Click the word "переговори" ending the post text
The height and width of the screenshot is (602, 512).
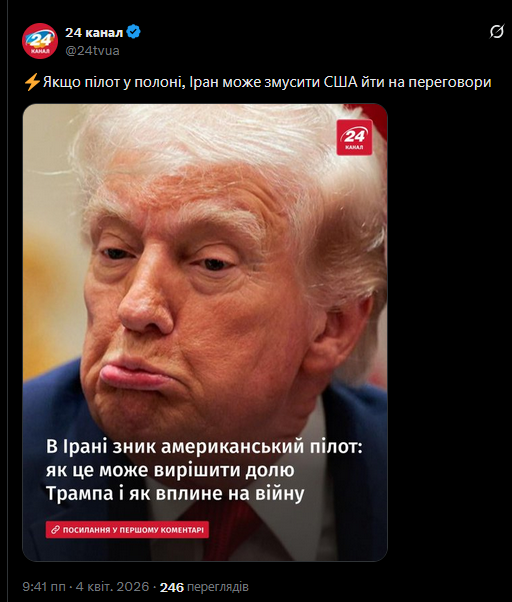tap(449, 83)
